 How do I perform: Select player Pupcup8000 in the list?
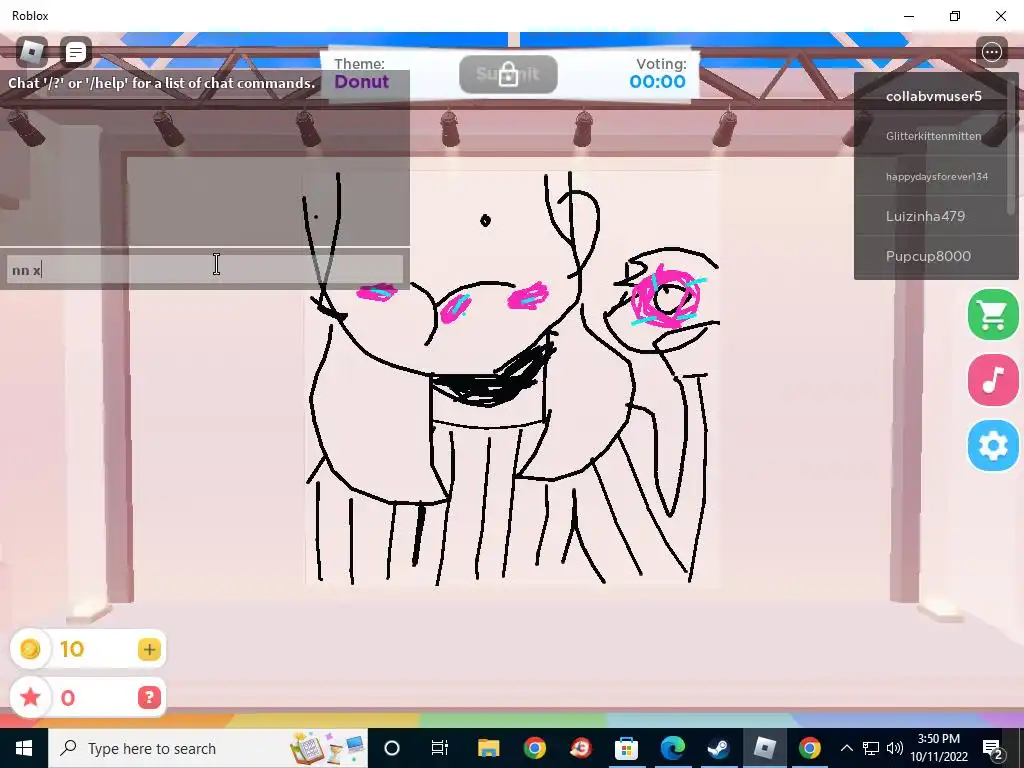pos(933,256)
